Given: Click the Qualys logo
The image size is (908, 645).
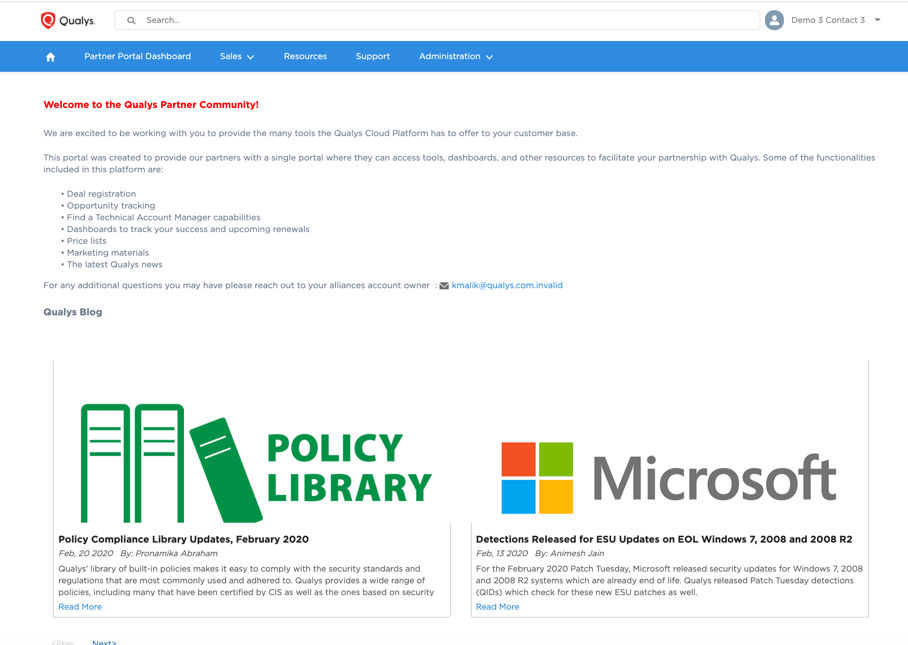Looking at the screenshot, I should click(x=66, y=19).
